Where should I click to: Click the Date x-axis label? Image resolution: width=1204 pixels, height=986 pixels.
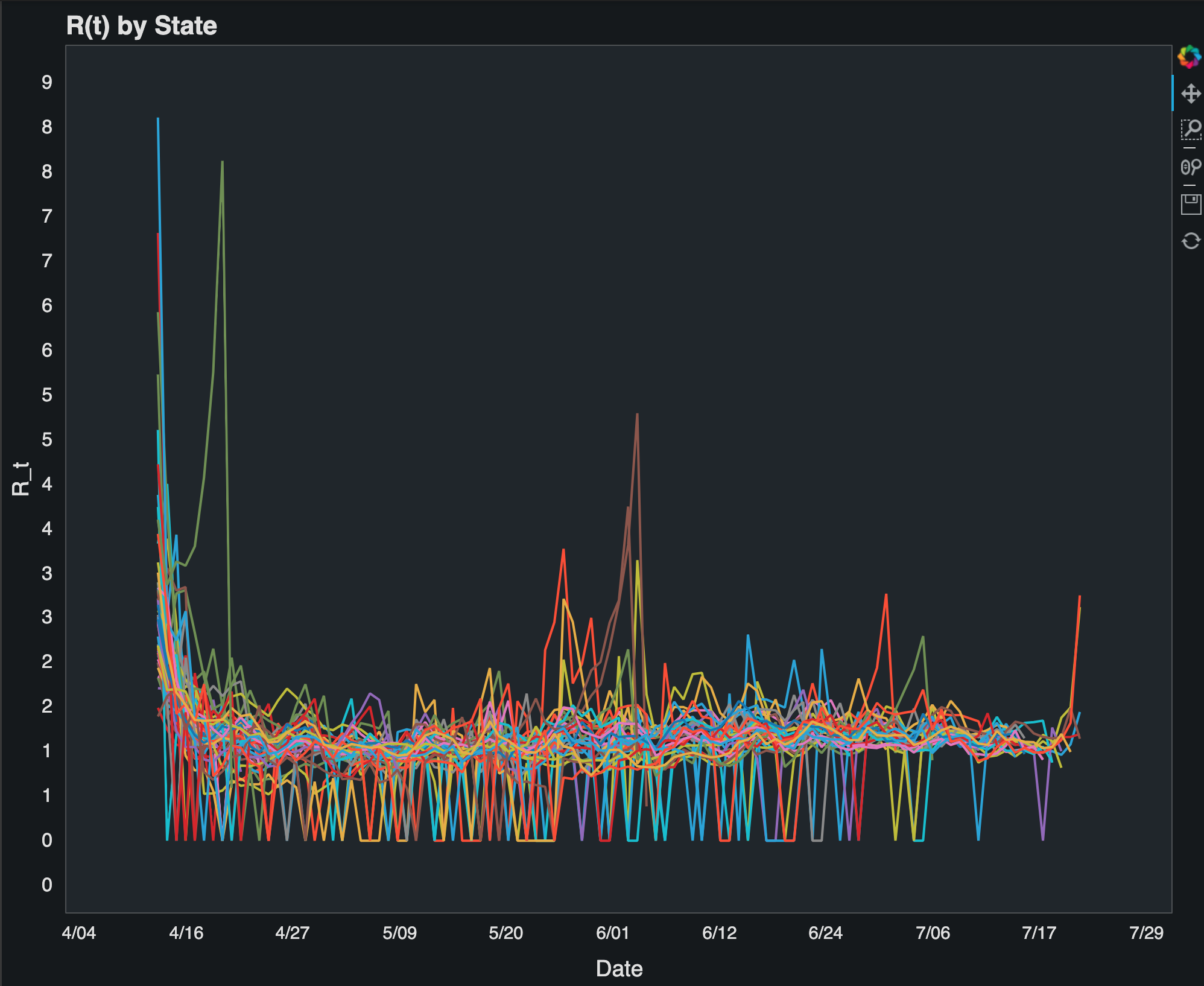coord(619,969)
